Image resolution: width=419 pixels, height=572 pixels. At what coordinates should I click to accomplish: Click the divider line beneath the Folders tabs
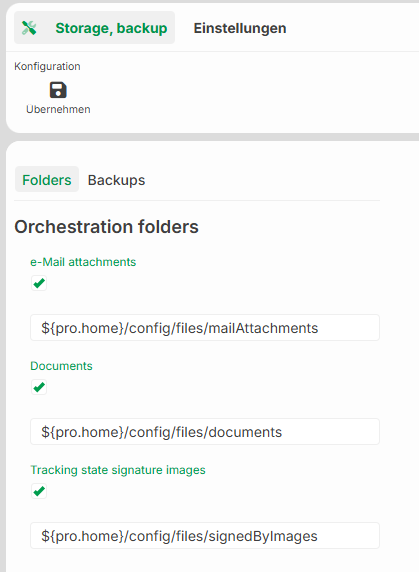coord(197,200)
